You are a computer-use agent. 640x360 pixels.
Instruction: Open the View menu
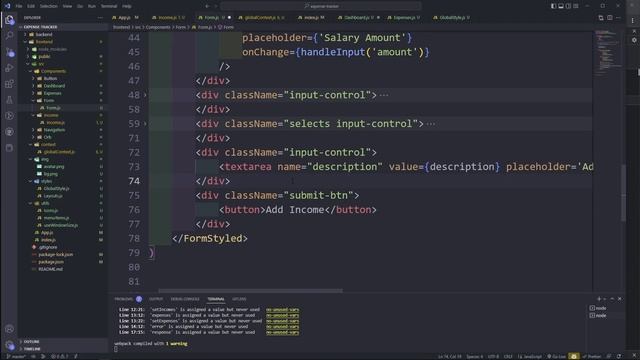[67, 6]
